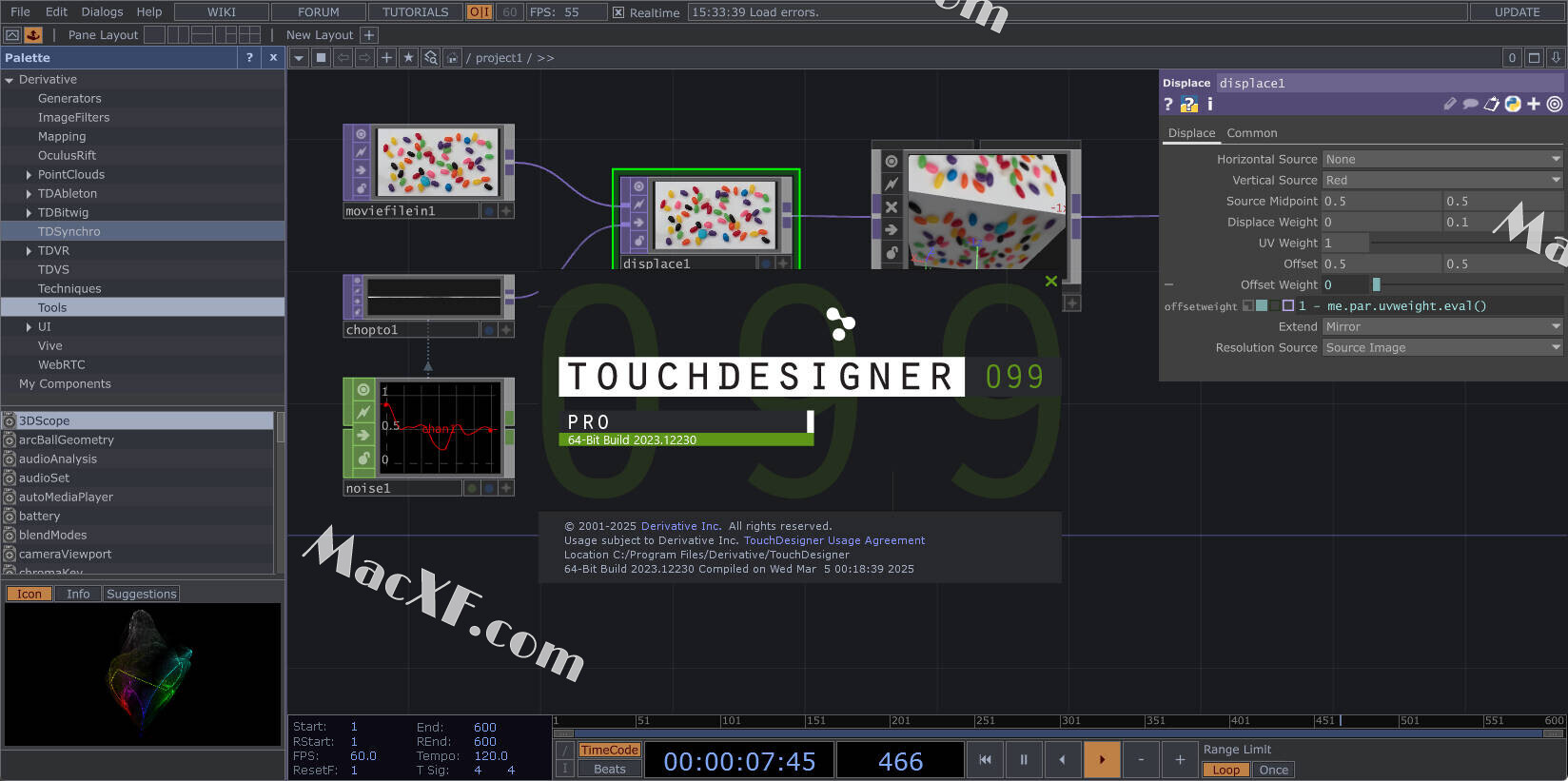Select constant mode for offsetweight parameter

(x=1248, y=305)
